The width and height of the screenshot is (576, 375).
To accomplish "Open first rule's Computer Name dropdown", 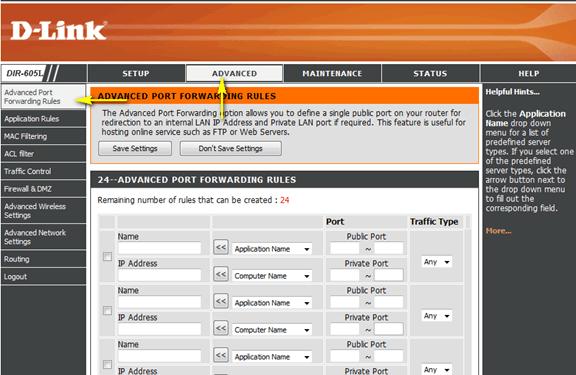I will click(272, 276).
